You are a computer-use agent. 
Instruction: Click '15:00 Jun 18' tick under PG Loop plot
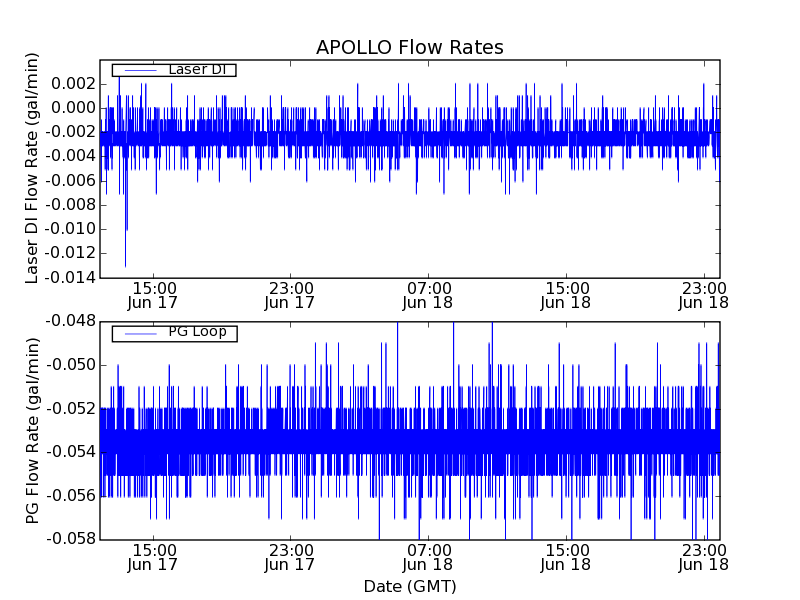pos(566,558)
